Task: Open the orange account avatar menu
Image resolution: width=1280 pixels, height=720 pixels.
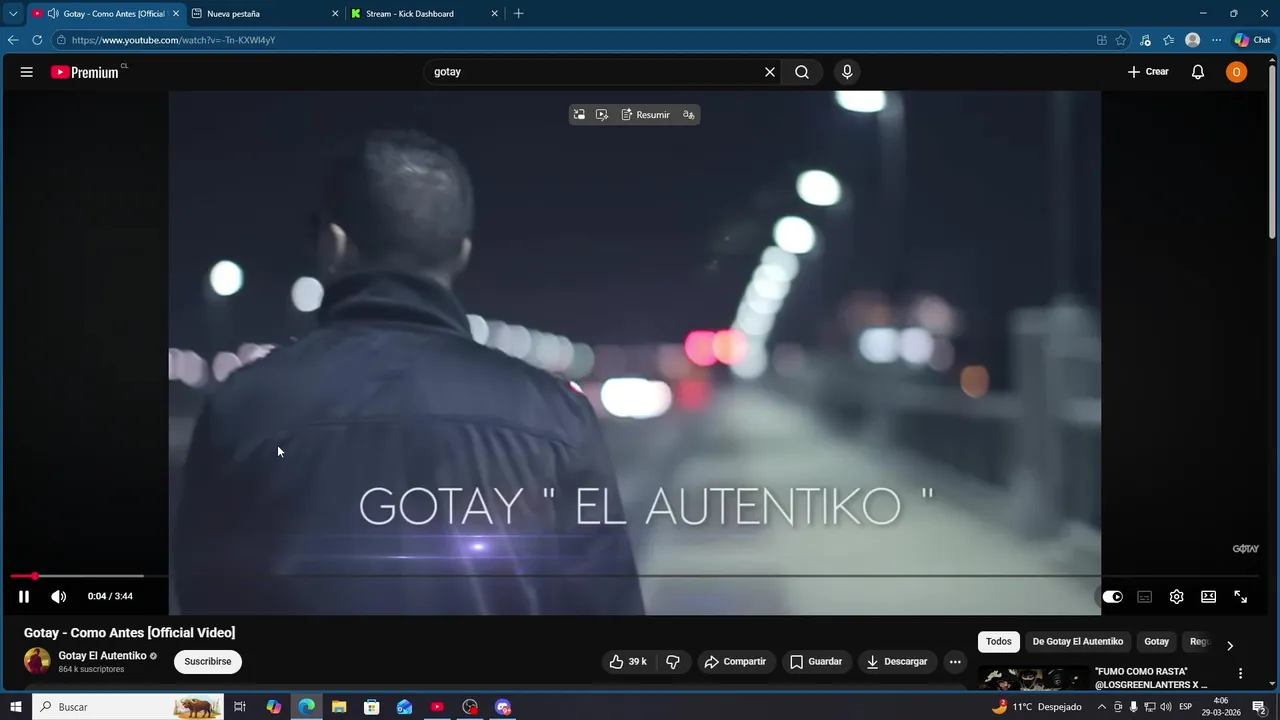Action: point(1237,72)
